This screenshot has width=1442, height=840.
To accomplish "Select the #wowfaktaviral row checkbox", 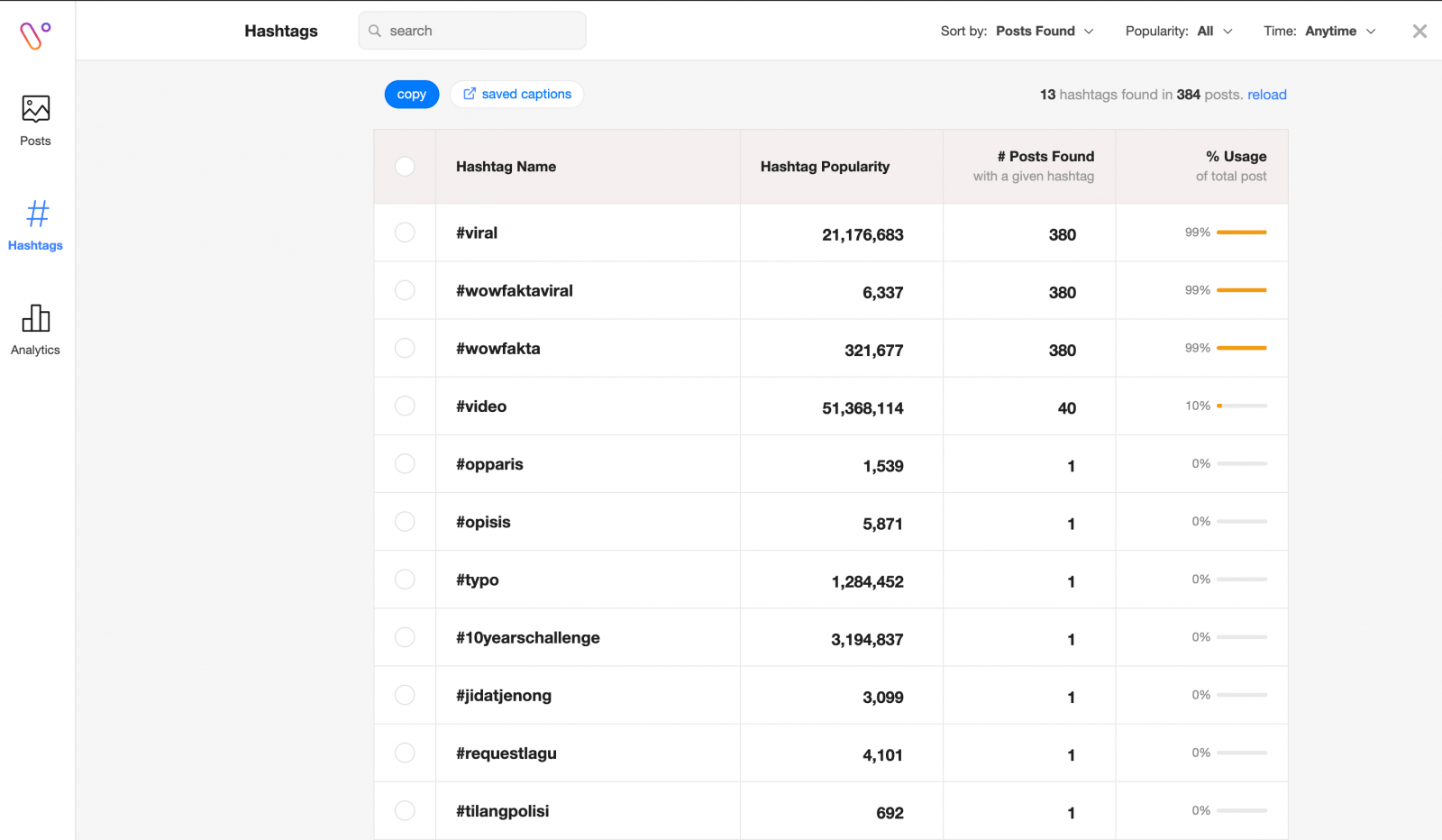I will click(x=405, y=290).
